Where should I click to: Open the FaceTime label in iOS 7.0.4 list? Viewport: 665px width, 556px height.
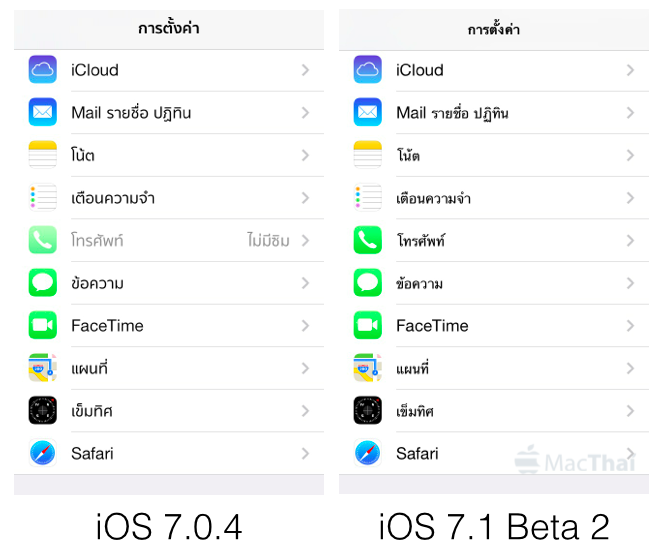coord(107,326)
